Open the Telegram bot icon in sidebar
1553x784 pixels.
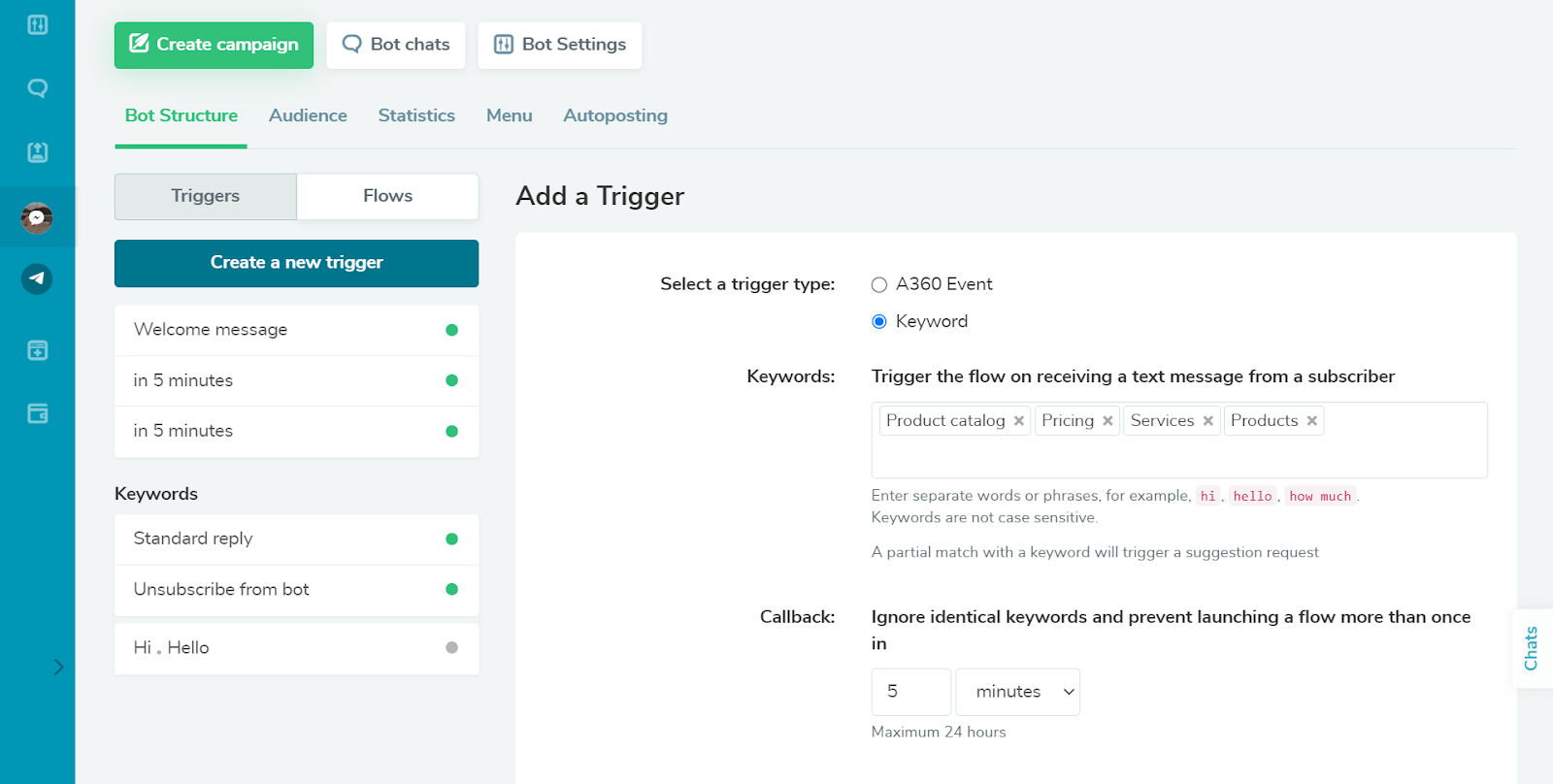coord(37,279)
